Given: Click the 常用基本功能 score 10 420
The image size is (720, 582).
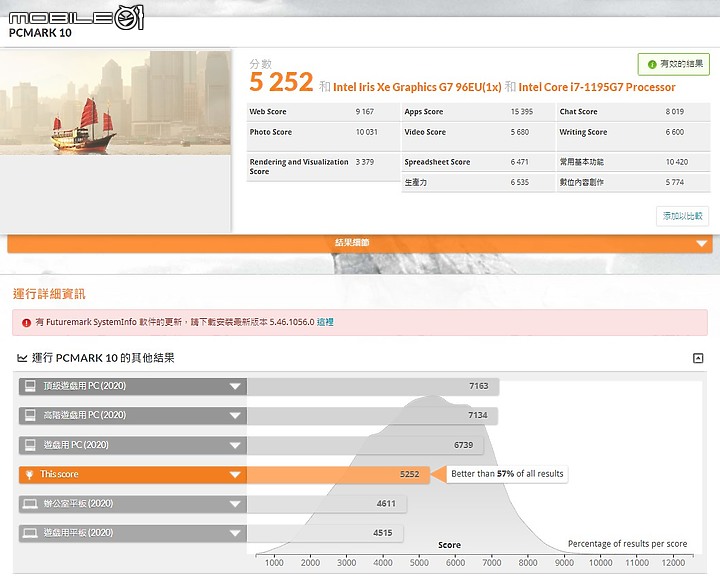Looking at the screenshot, I should coord(677,162).
